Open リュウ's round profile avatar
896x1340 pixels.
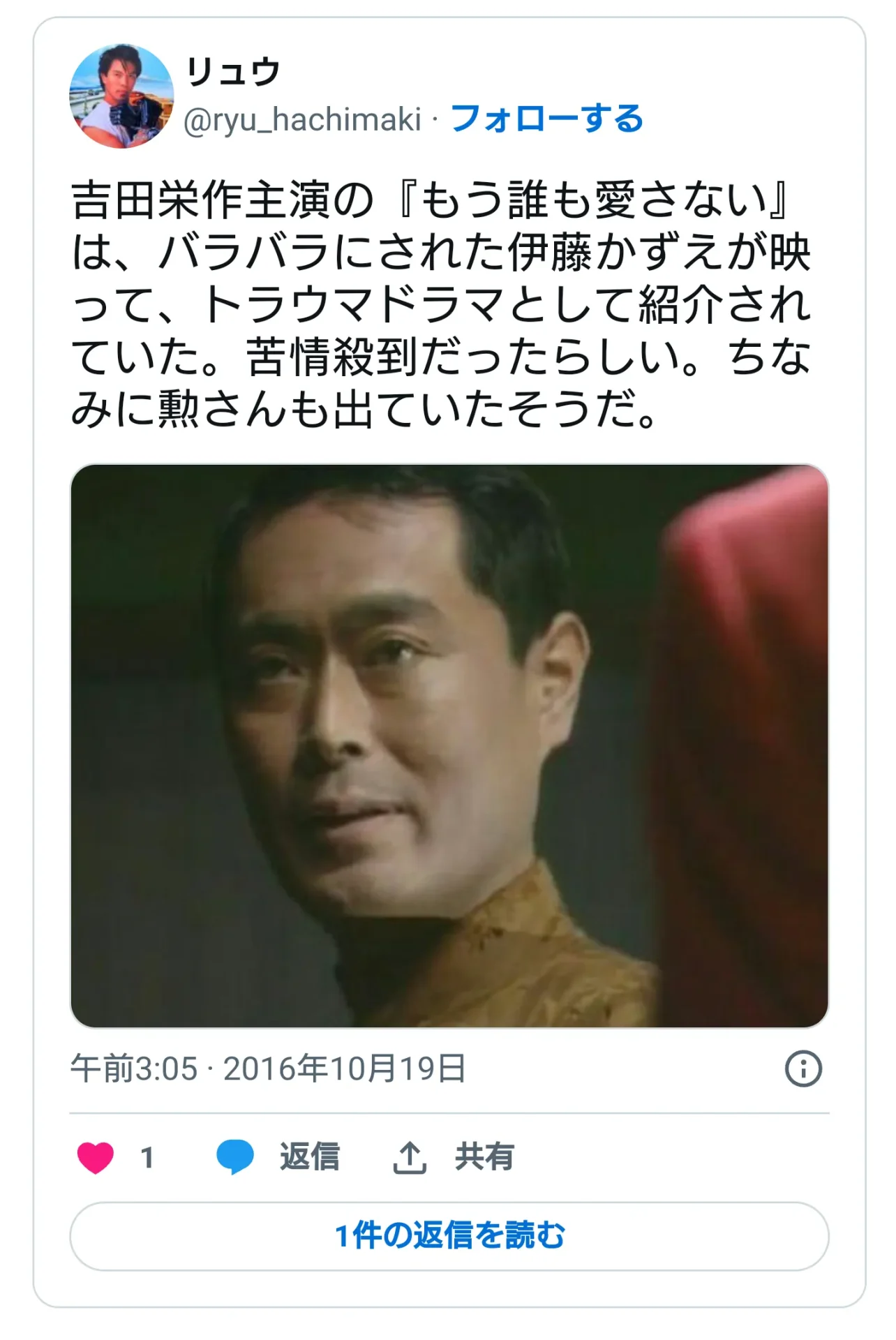(x=121, y=96)
